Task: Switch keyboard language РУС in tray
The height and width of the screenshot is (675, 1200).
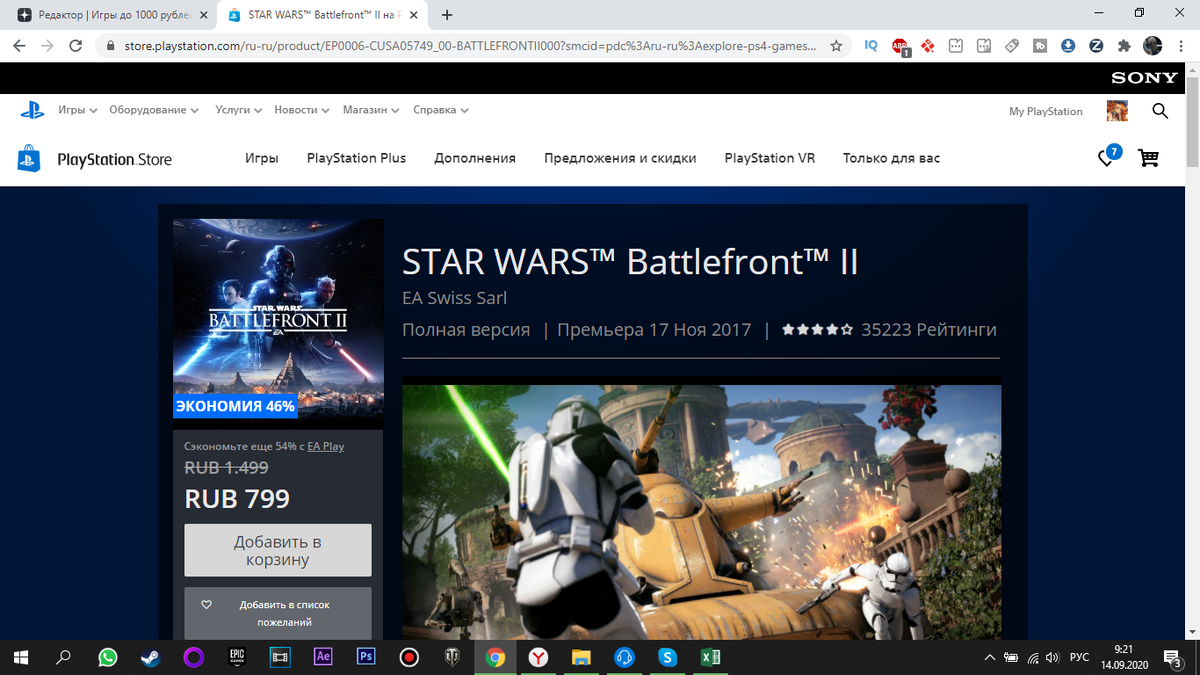Action: tap(1079, 657)
